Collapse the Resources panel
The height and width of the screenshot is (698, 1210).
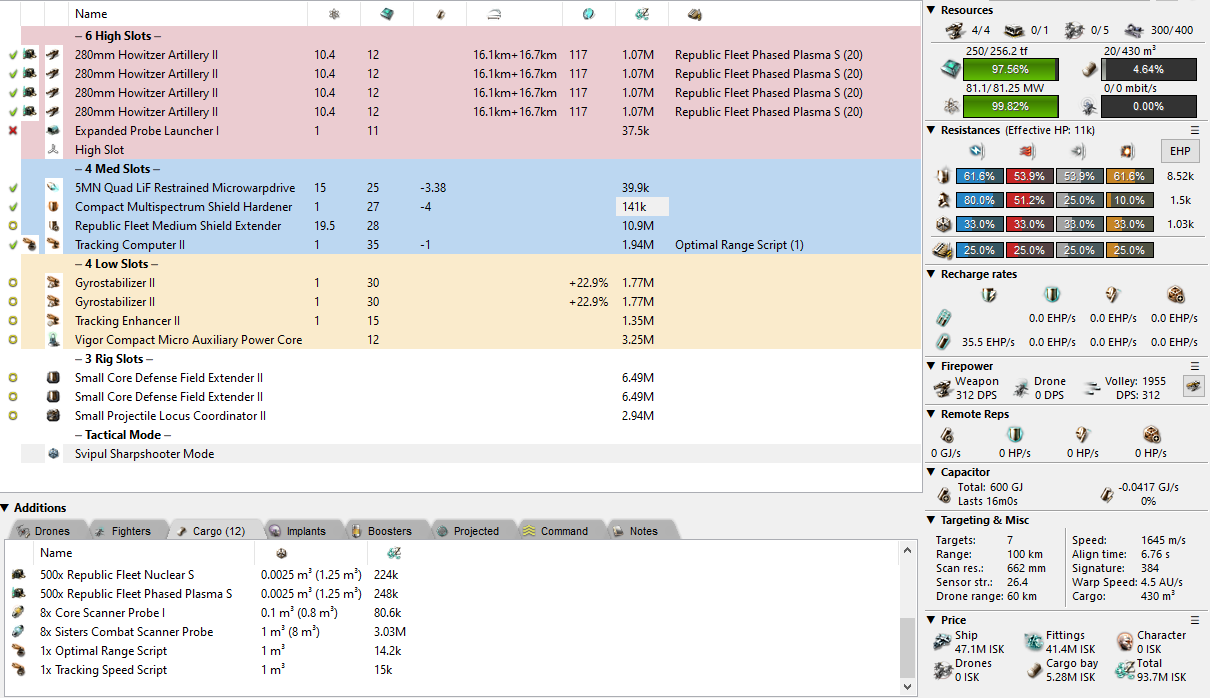tap(932, 10)
